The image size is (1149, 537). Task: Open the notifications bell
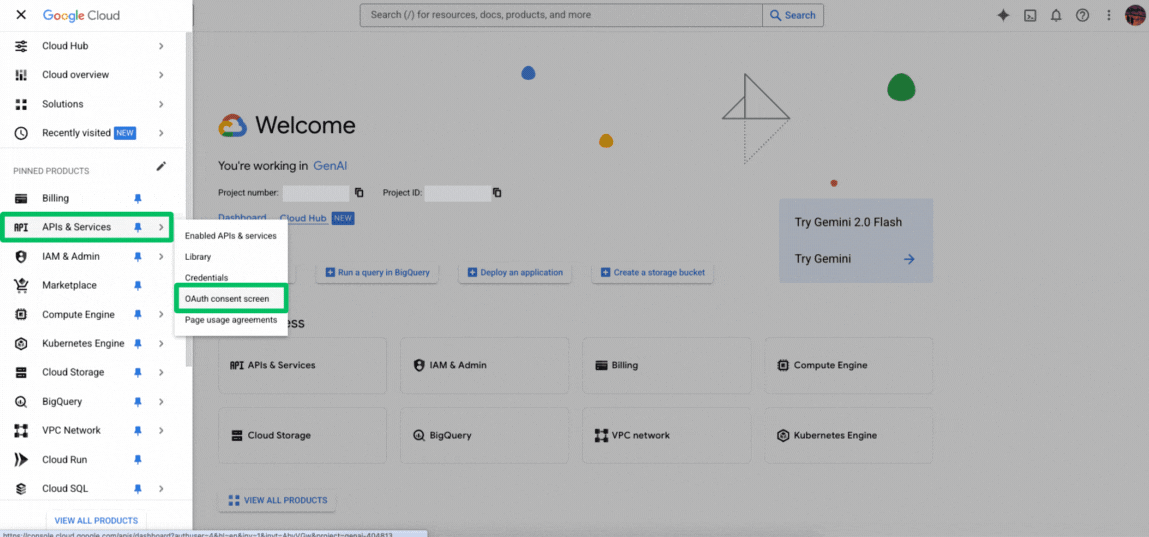1056,15
